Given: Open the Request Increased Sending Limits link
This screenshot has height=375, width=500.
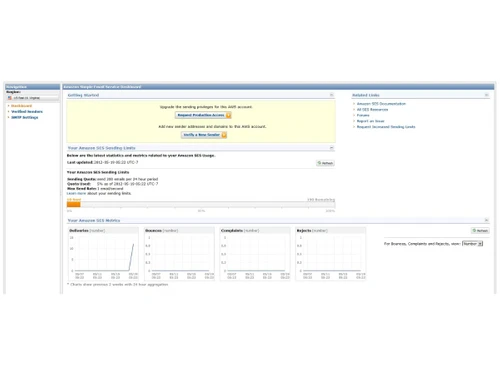Looking at the screenshot, I should [x=386, y=127].
